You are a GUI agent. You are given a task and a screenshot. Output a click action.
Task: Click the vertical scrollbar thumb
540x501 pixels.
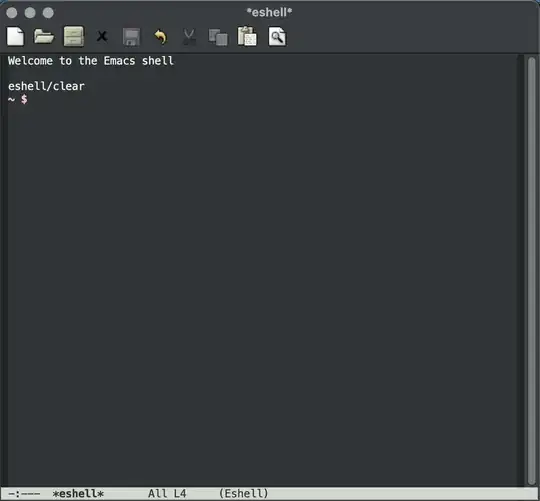click(x=532, y=271)
